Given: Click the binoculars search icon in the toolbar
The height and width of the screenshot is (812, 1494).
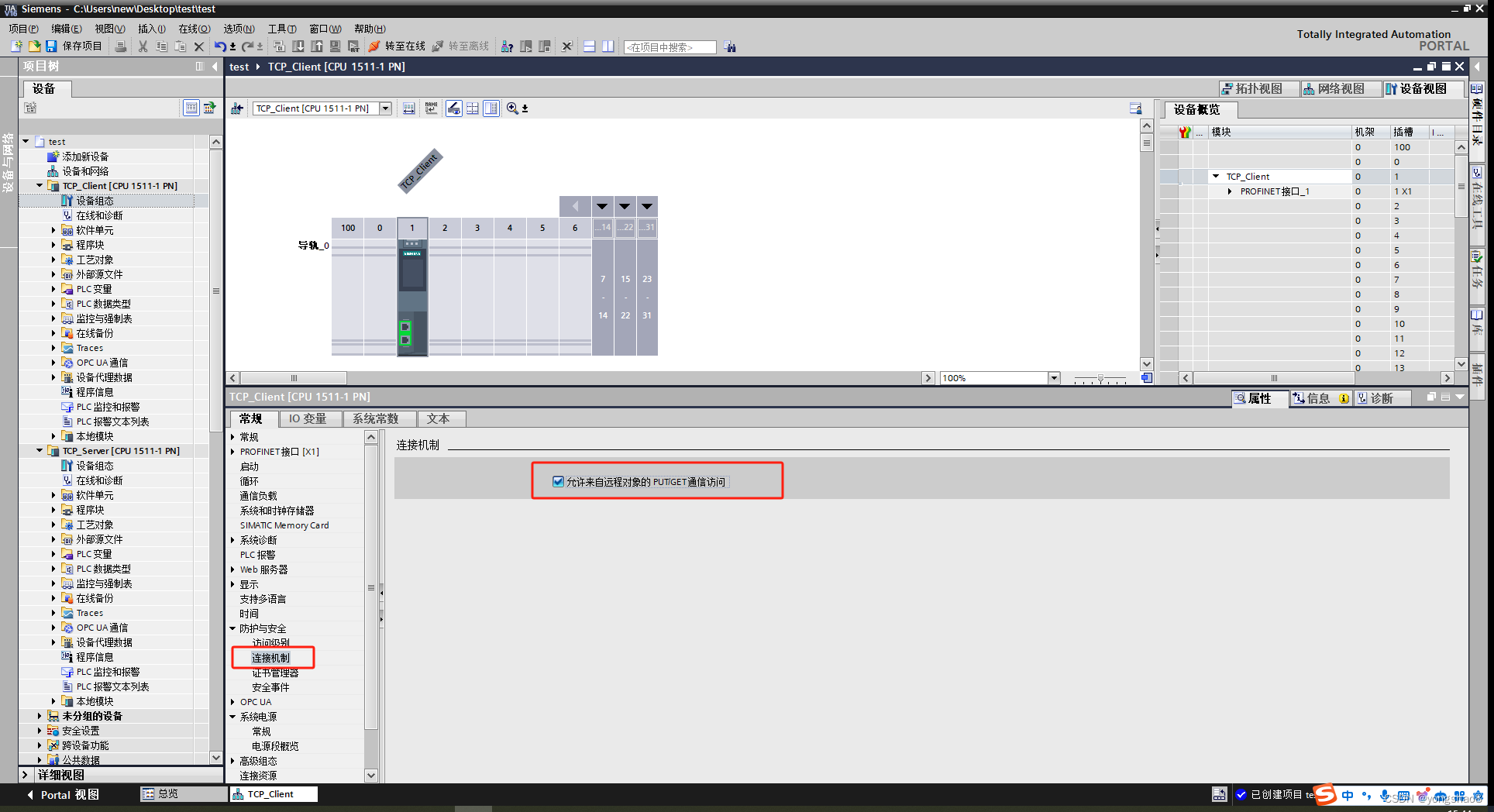Looking at the screenshot, I should coord(730,46).
